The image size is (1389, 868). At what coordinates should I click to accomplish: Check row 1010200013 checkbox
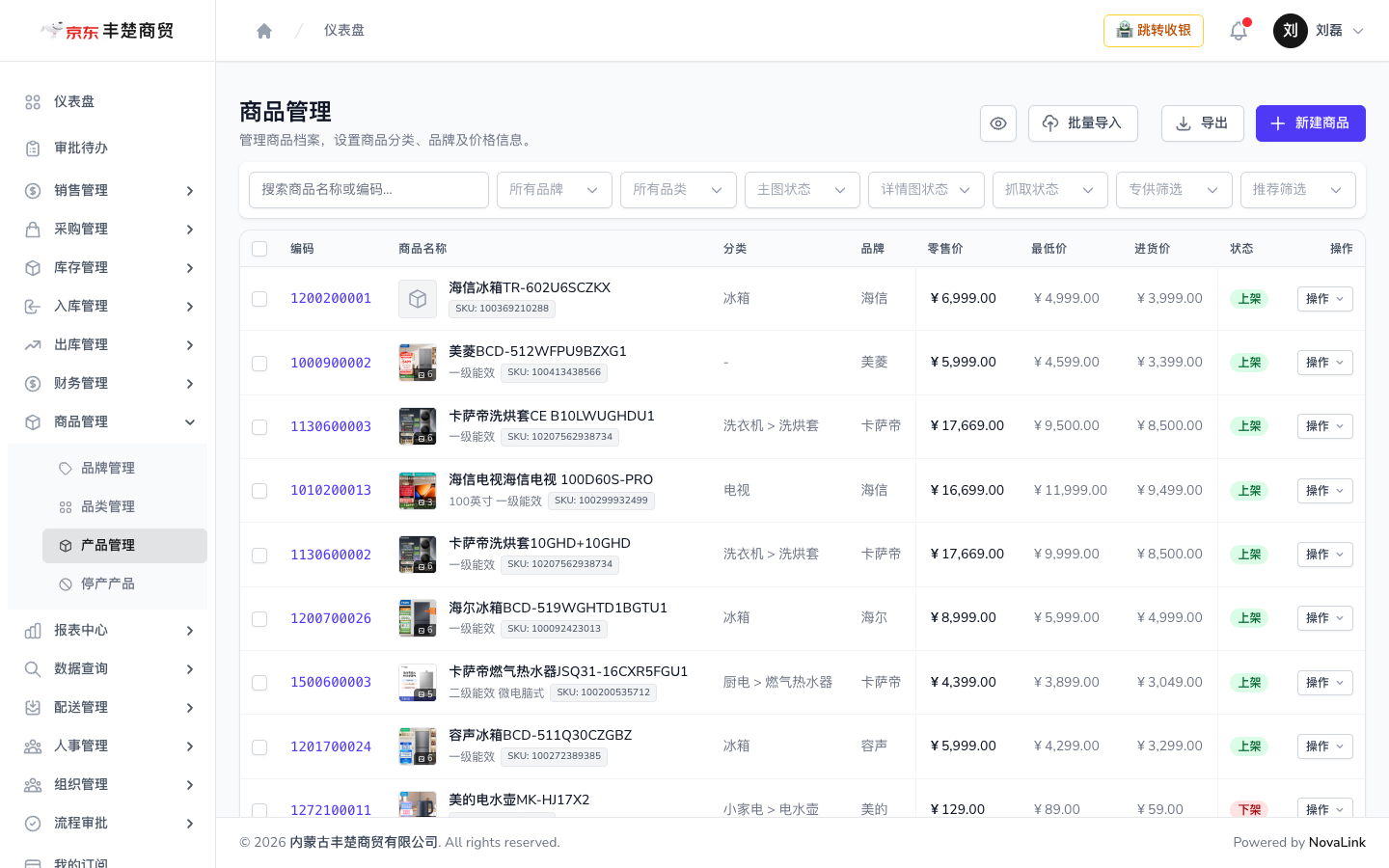click(x=259, y=491)
